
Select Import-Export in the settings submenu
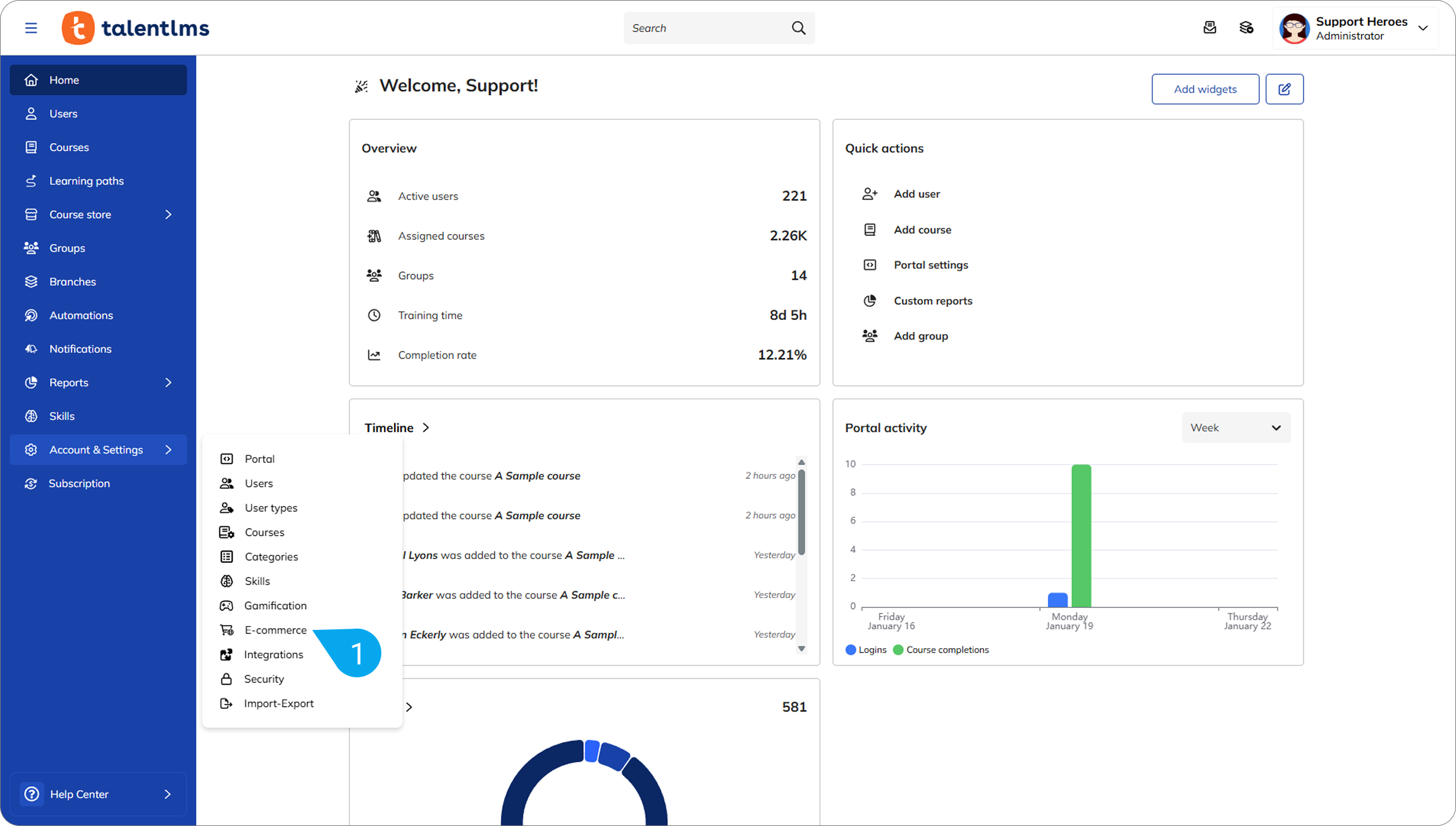click(x=278, y=703)
